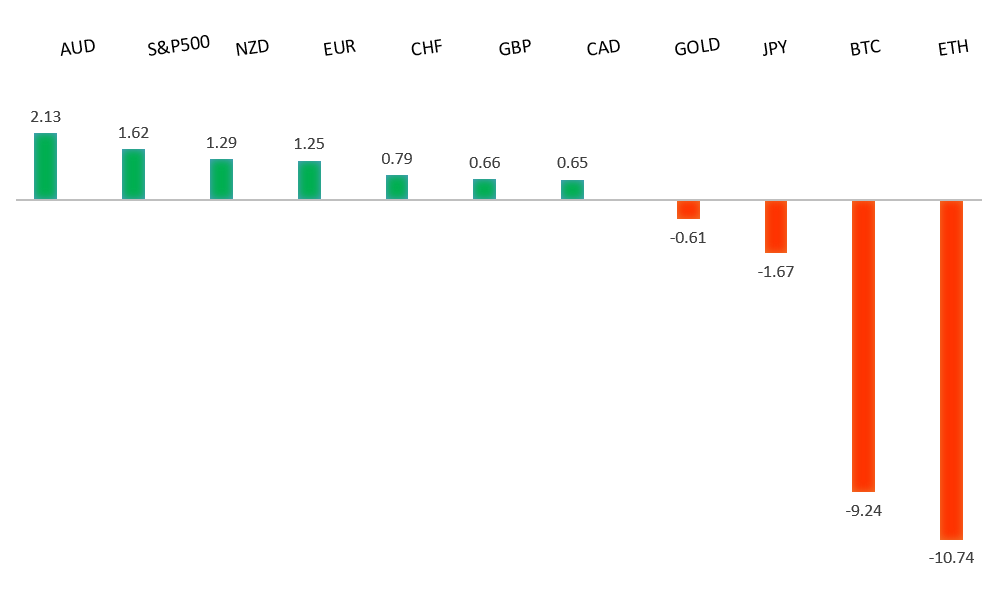Click the green S&P500 bar

(133, 174)
